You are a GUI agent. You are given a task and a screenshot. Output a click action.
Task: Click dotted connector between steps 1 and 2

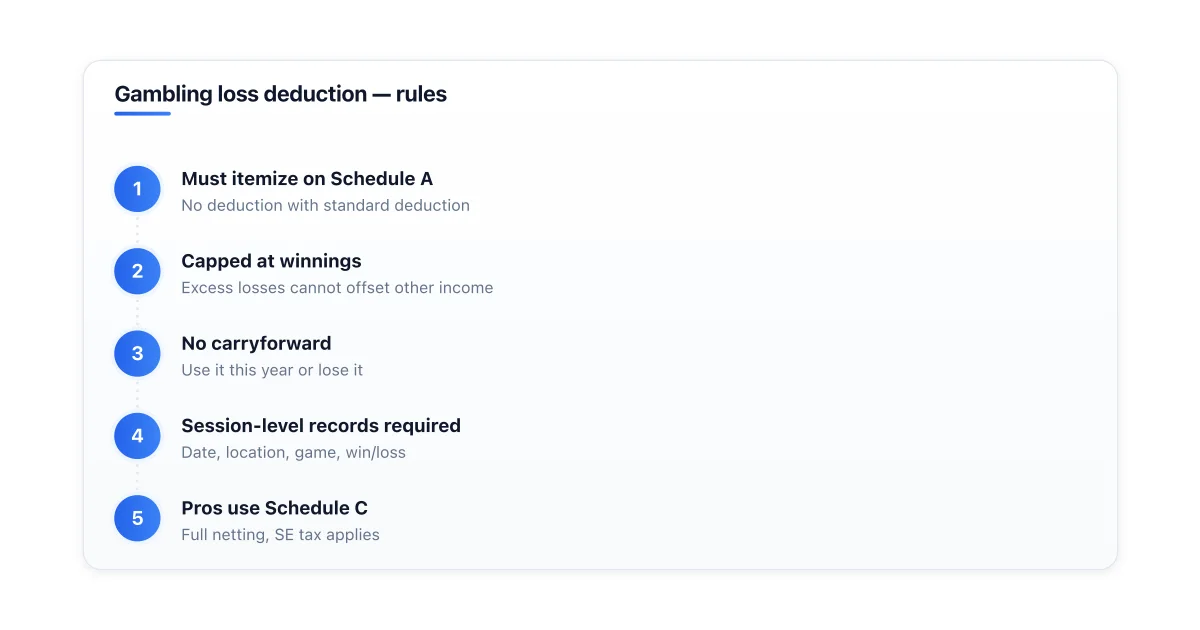[x=137, y=230]
